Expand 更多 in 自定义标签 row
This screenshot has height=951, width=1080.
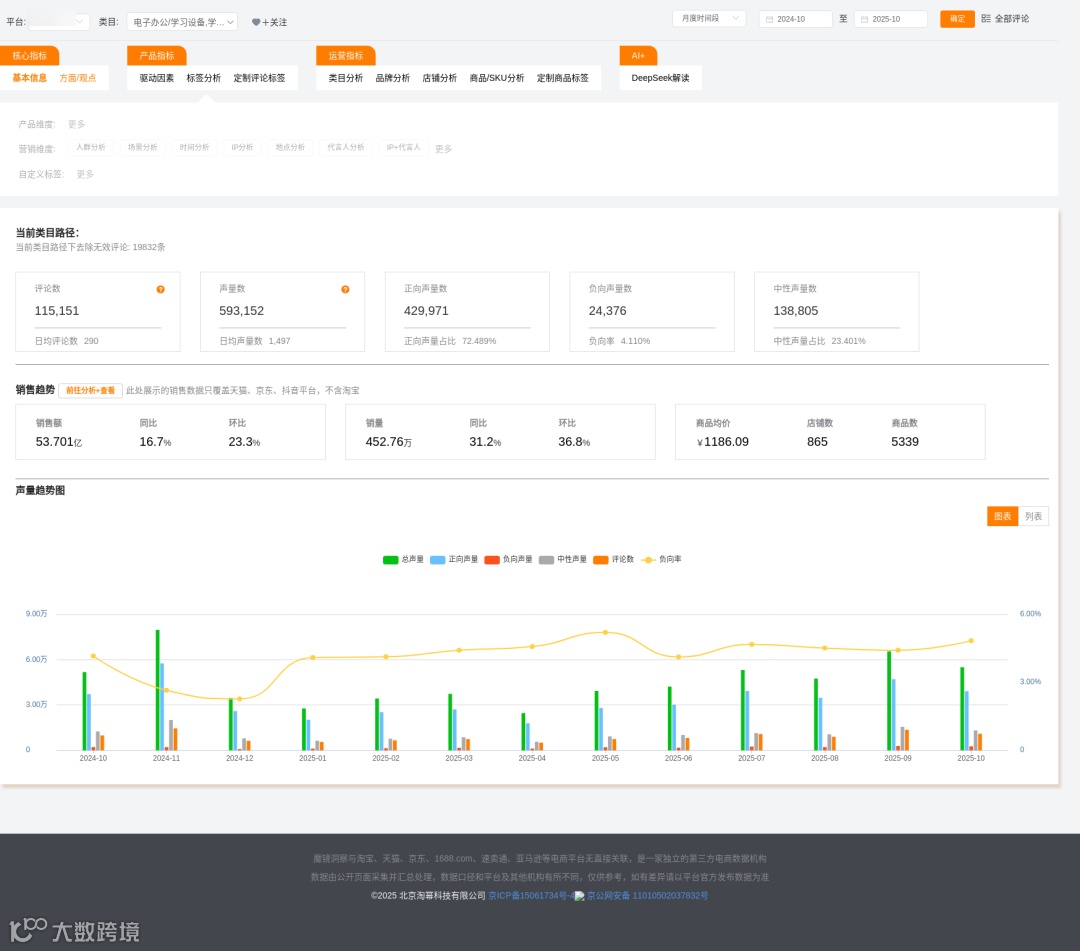point(85,174)
